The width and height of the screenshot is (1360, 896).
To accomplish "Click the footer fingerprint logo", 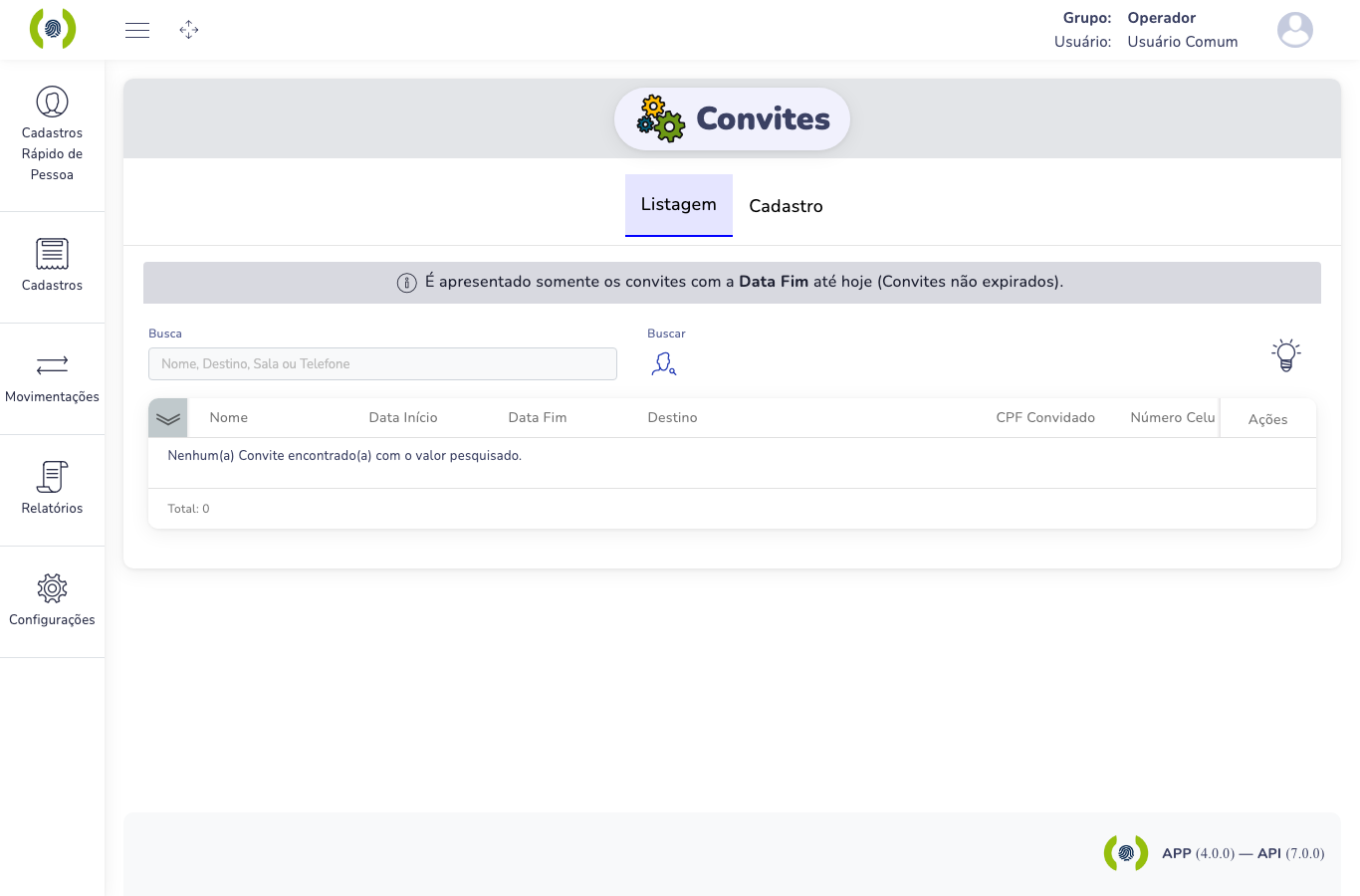I will (1126, 853).
